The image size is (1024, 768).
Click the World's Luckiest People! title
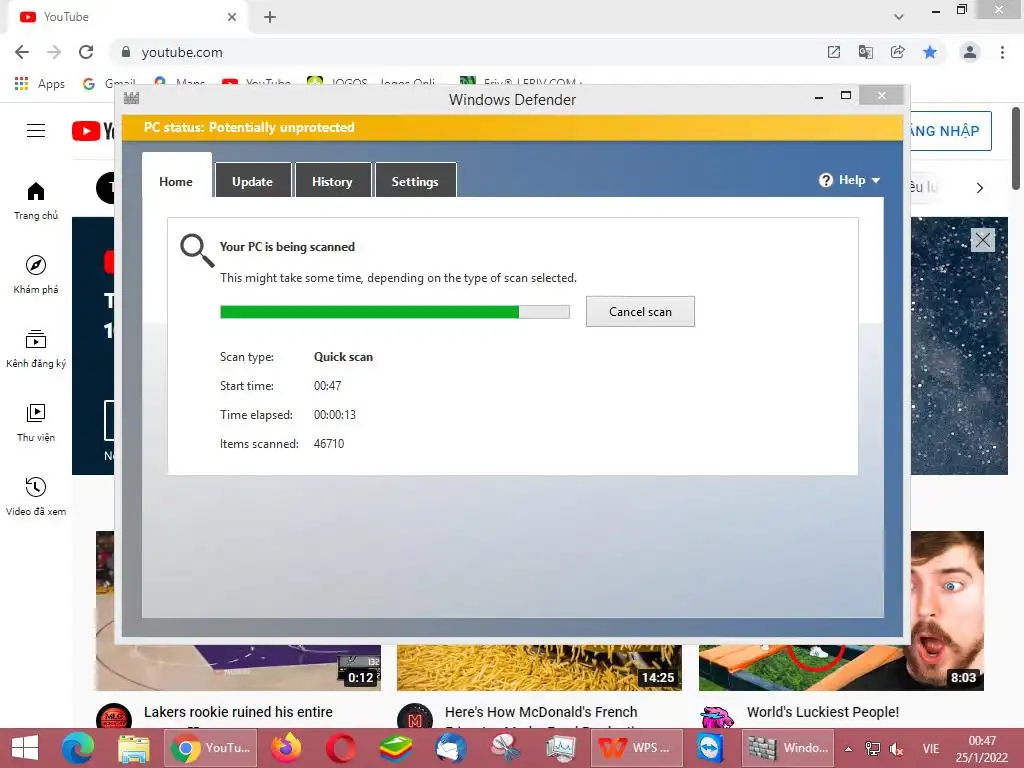(823, 712)
